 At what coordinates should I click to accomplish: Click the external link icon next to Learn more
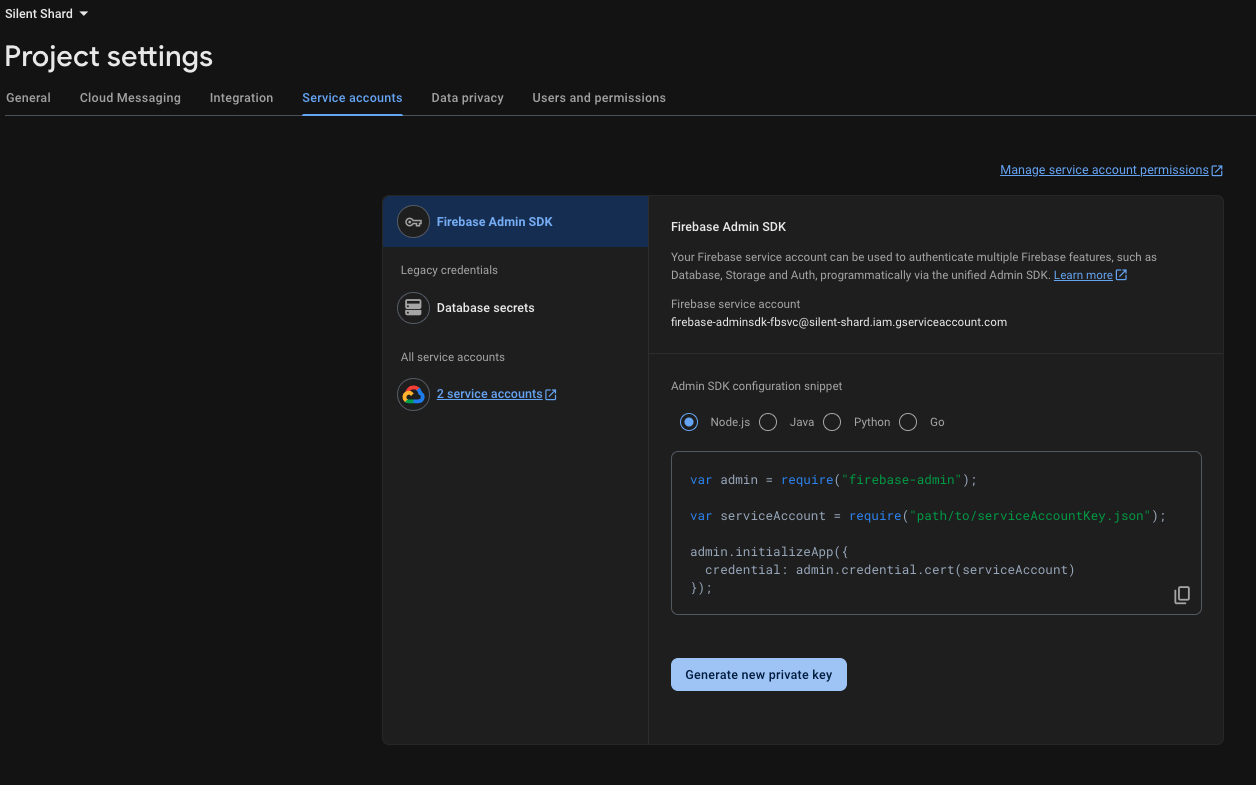[1119, 274]
